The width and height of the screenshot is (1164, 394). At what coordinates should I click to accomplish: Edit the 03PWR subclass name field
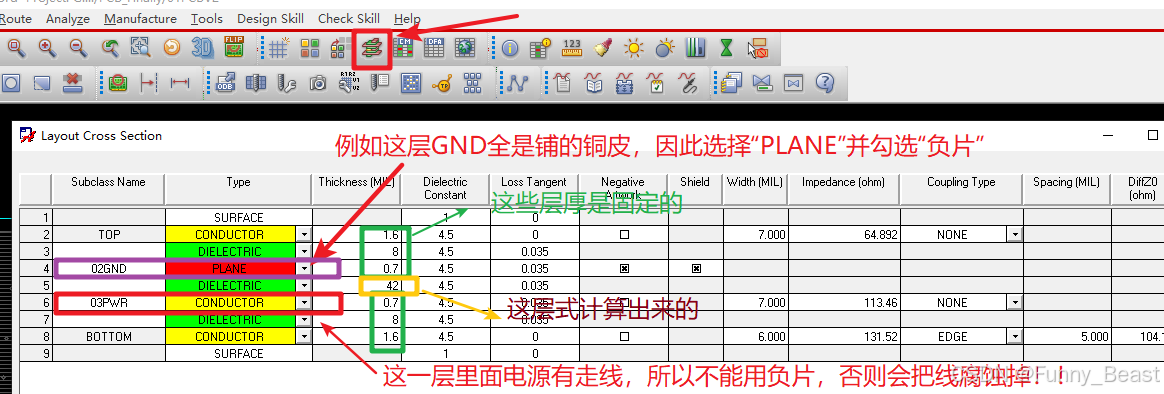[108, 303]
